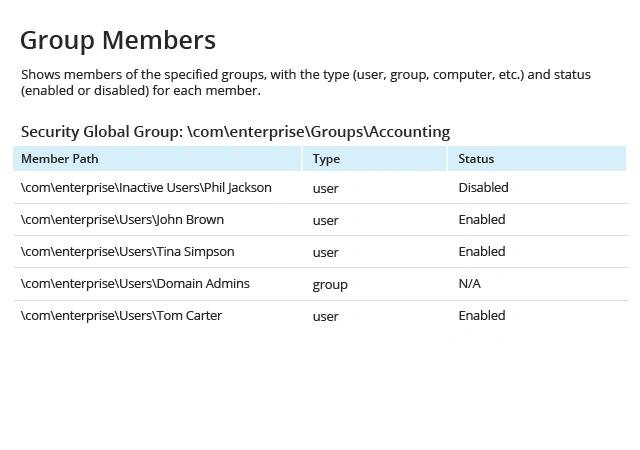Image resolution: width=640 pixels, height=450 pixels.
Task: Click Enabled status for John Brown
Action: pos(482,219)
